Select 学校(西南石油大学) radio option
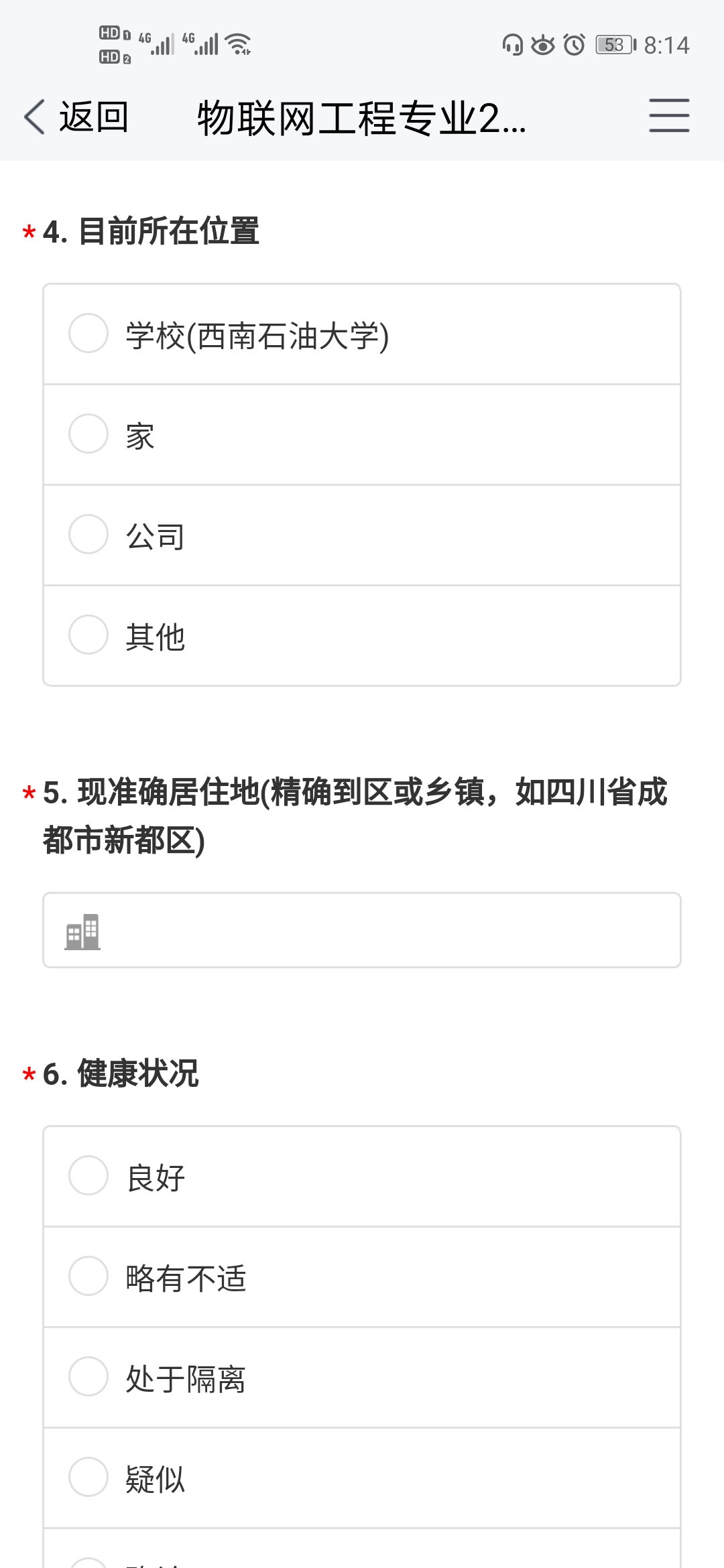This screenshot has width=724, height=1568. (x=88, y=333)
